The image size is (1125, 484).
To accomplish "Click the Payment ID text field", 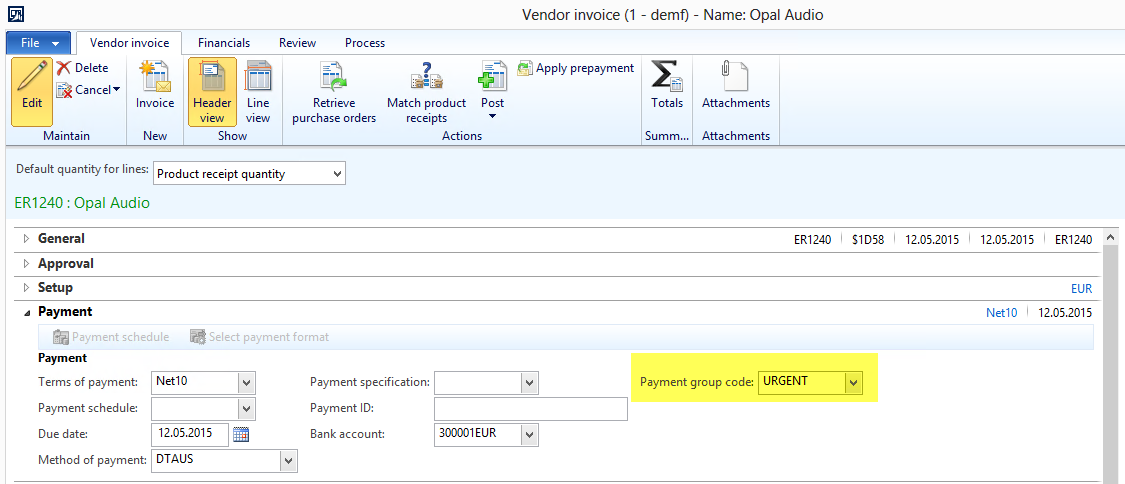I will point(530,409).
